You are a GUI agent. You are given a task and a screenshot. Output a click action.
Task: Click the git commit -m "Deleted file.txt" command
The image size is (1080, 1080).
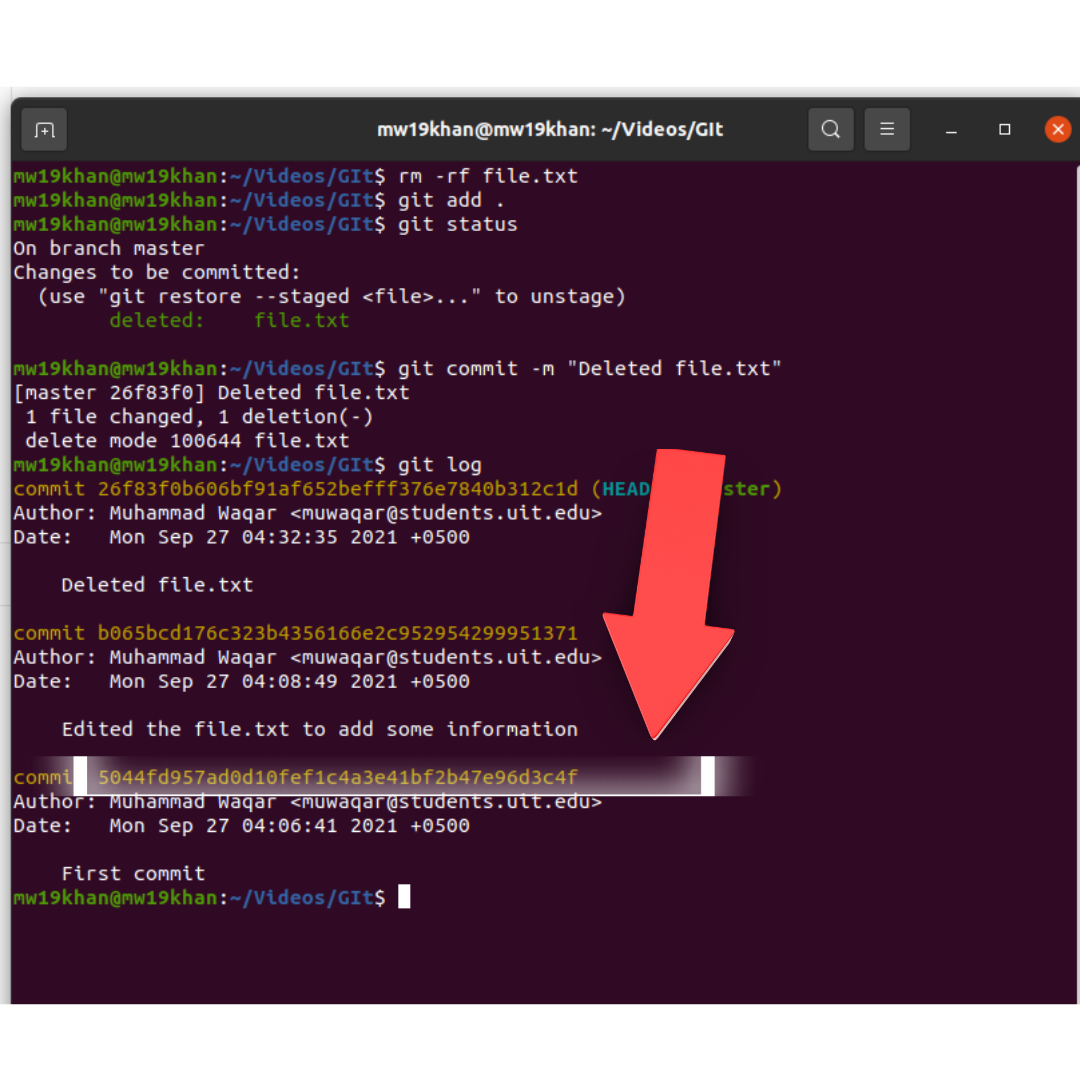pos(590,368)
